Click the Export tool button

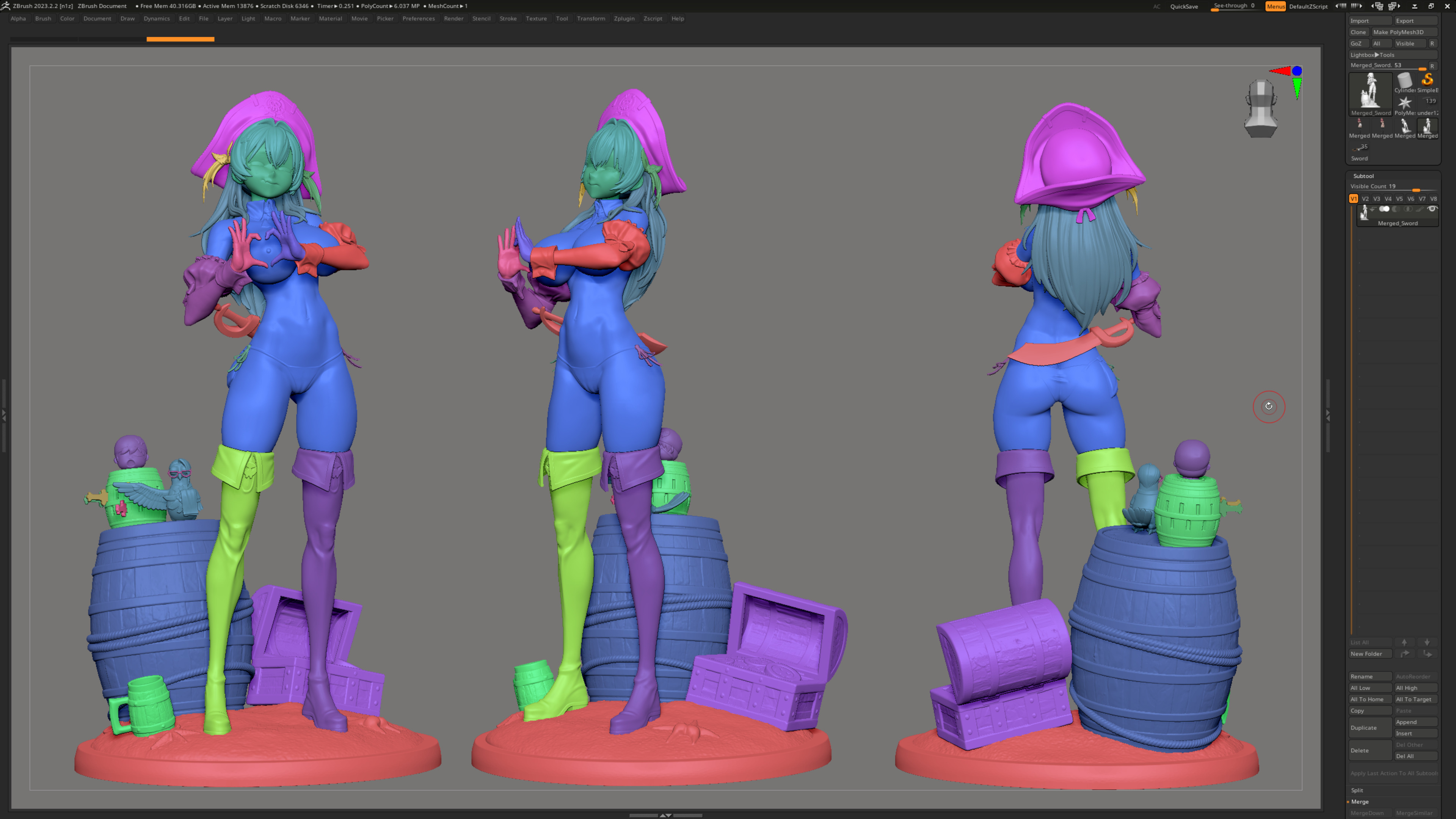point(1416,21)
